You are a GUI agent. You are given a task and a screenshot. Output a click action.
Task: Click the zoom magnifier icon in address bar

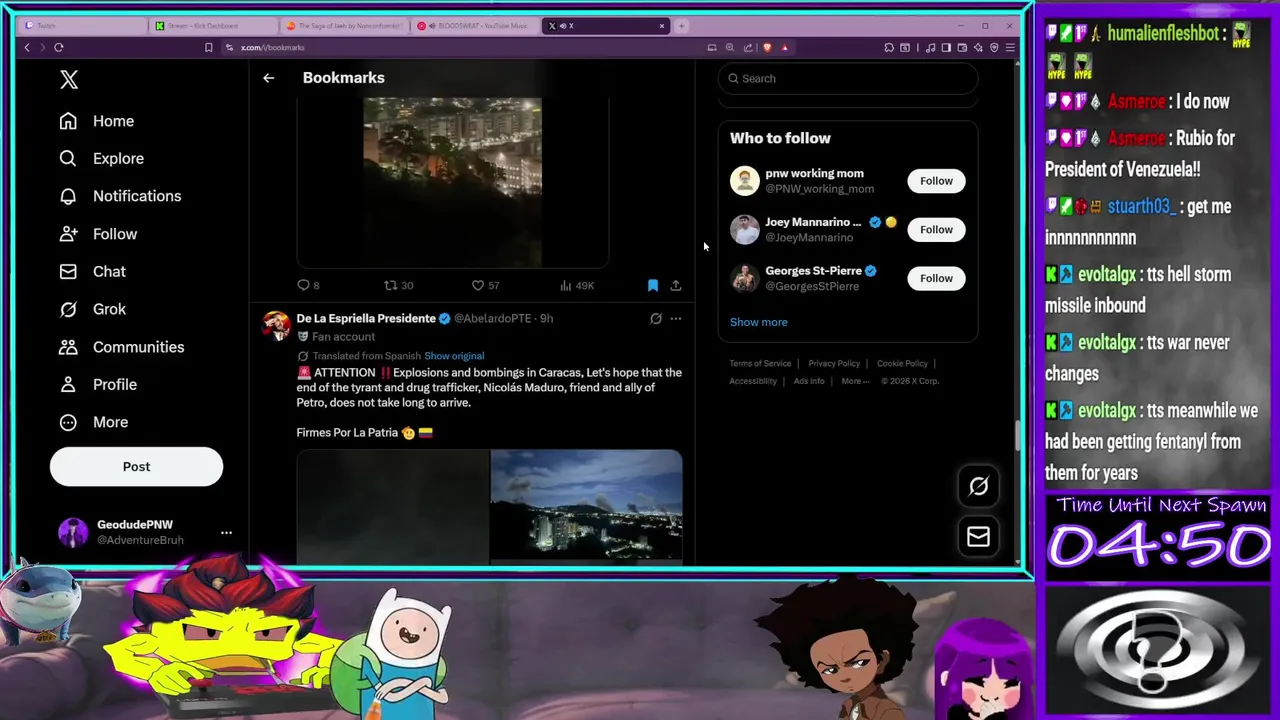[730, 47]
